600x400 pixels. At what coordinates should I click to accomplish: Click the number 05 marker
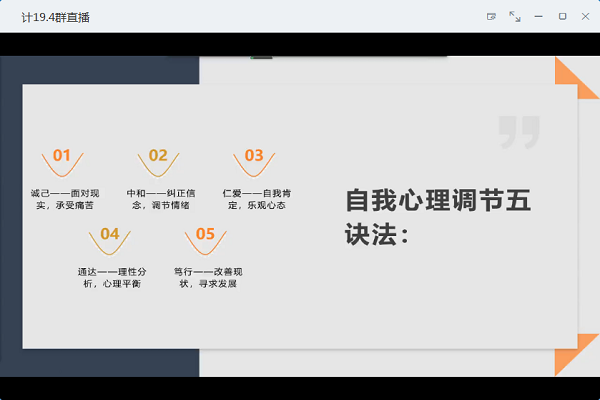click(x=205, y=234)
